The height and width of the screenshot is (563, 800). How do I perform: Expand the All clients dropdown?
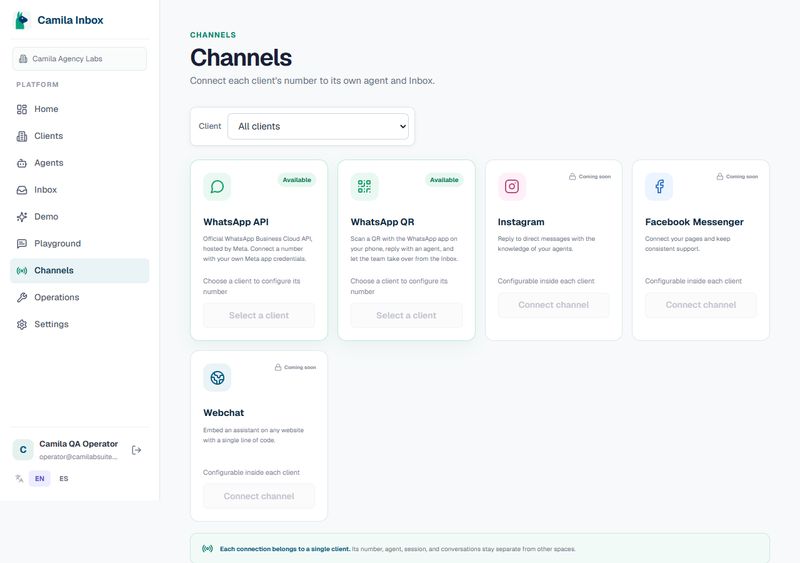tap(318, 127)
